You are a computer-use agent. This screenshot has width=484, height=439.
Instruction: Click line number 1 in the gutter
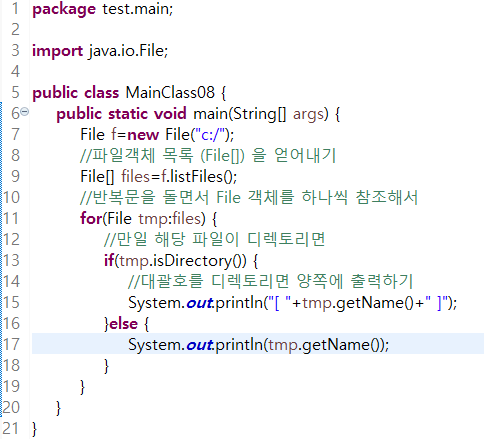(15, 9)
